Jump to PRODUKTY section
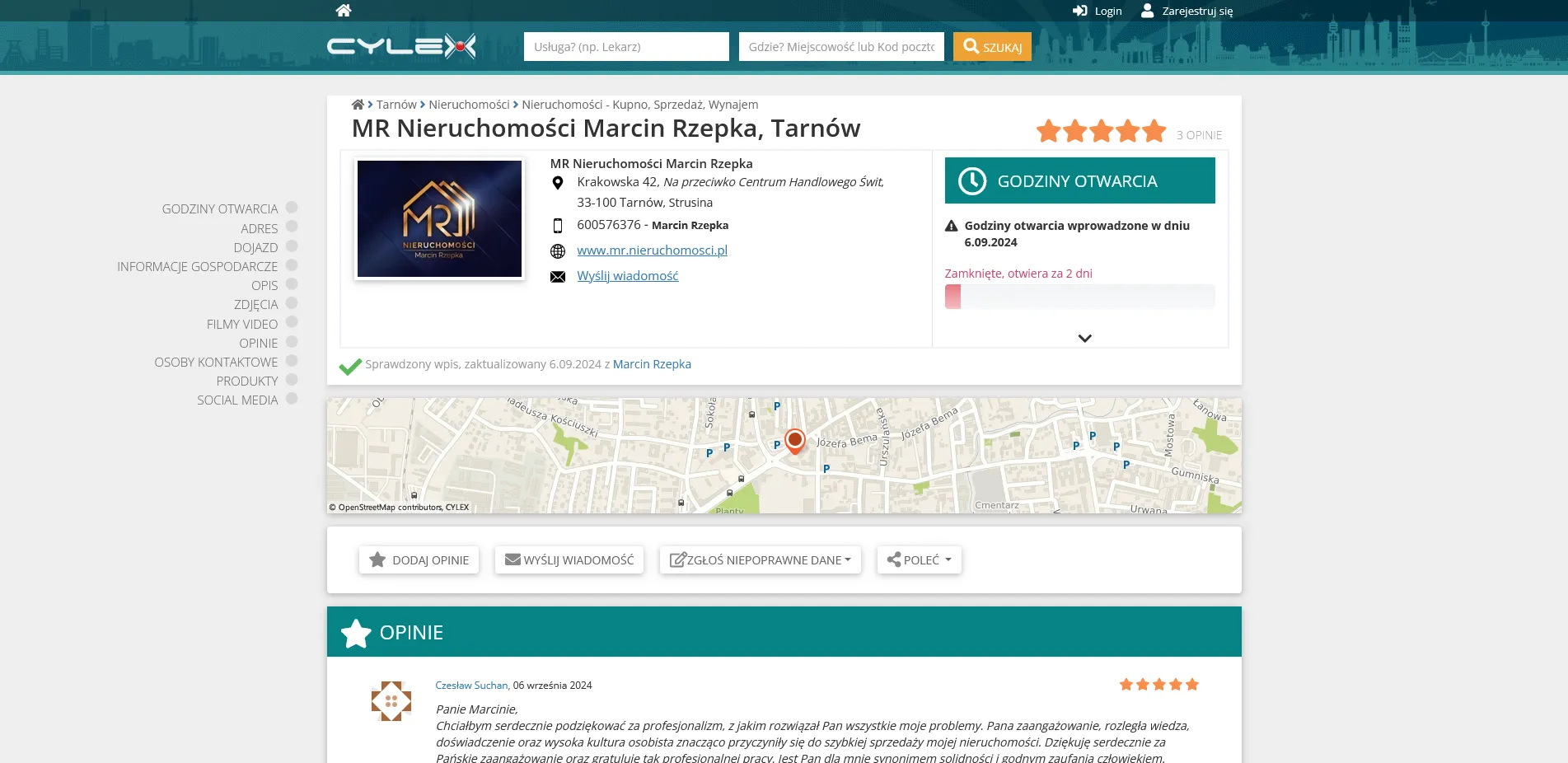Image resolution: width=1568 pixels, height=763 pixels. point(247,381)
